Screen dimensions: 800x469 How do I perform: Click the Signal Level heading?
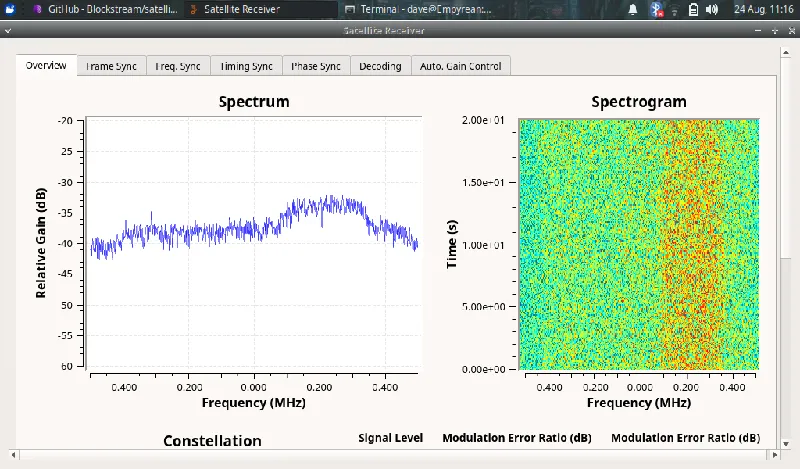390,438
